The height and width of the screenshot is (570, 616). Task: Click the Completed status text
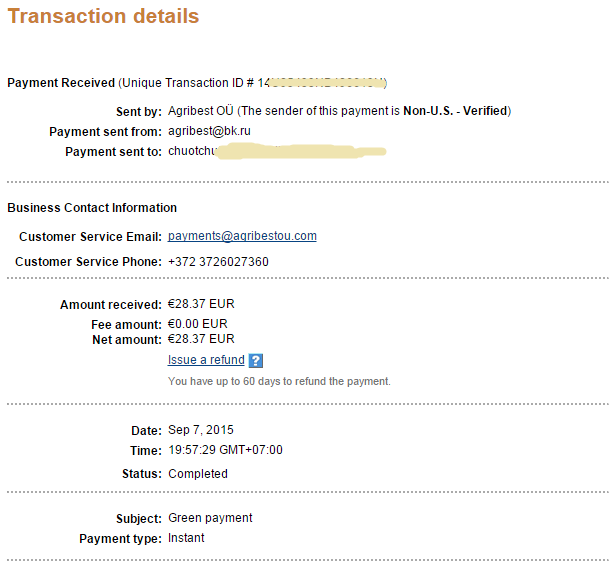coord(198,474)
